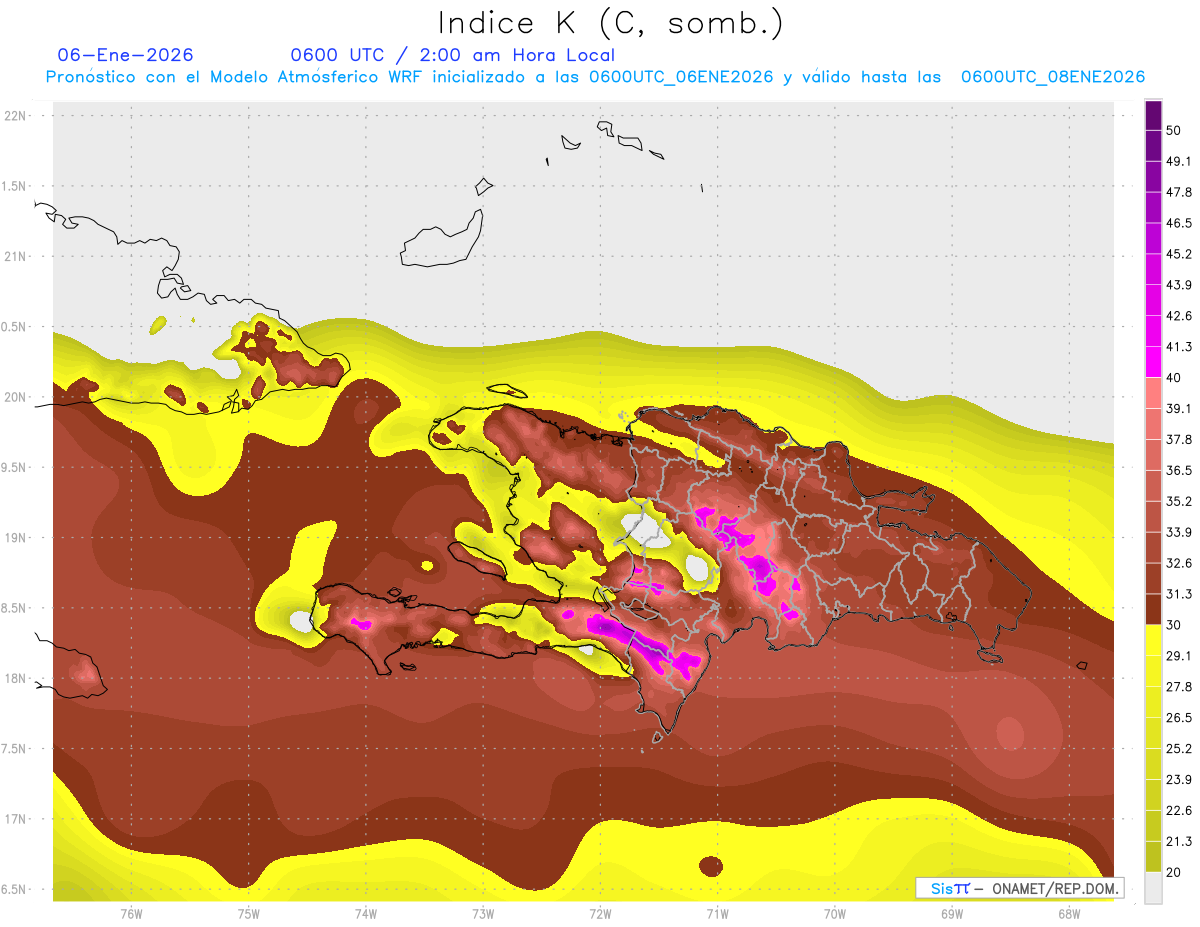Select the colorbar value label "47.8"

click(1178, 192)
